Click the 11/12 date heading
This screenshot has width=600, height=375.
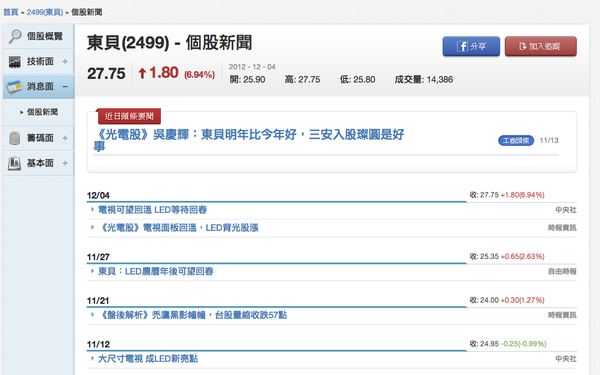coord(98,344)
